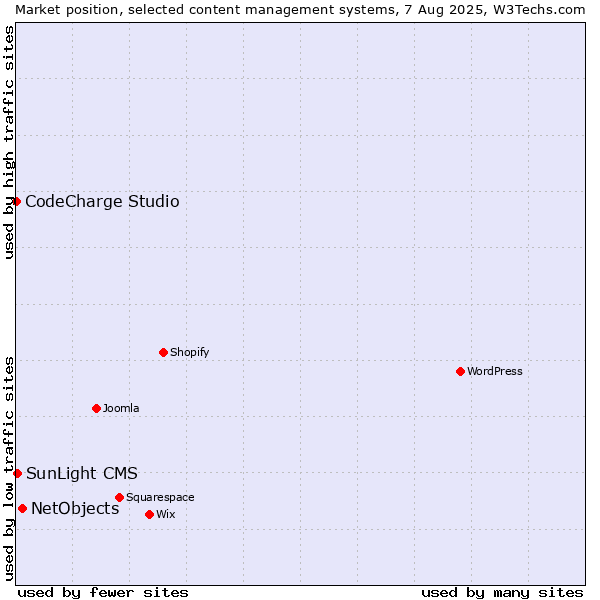Click the CodeCharge Studio red data point
This screenshot has width=600, height=600.
pyautogui.click(x=16, y=204)
